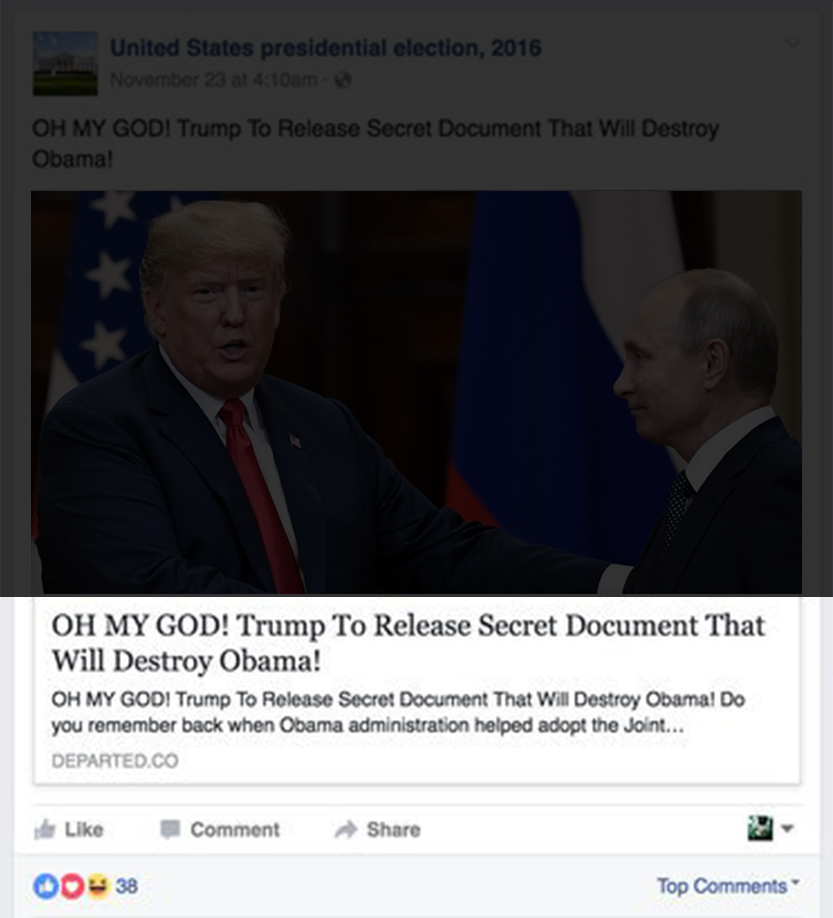
Task: Expand the post options chevron at top right
Action: click(x=793, y=43)
